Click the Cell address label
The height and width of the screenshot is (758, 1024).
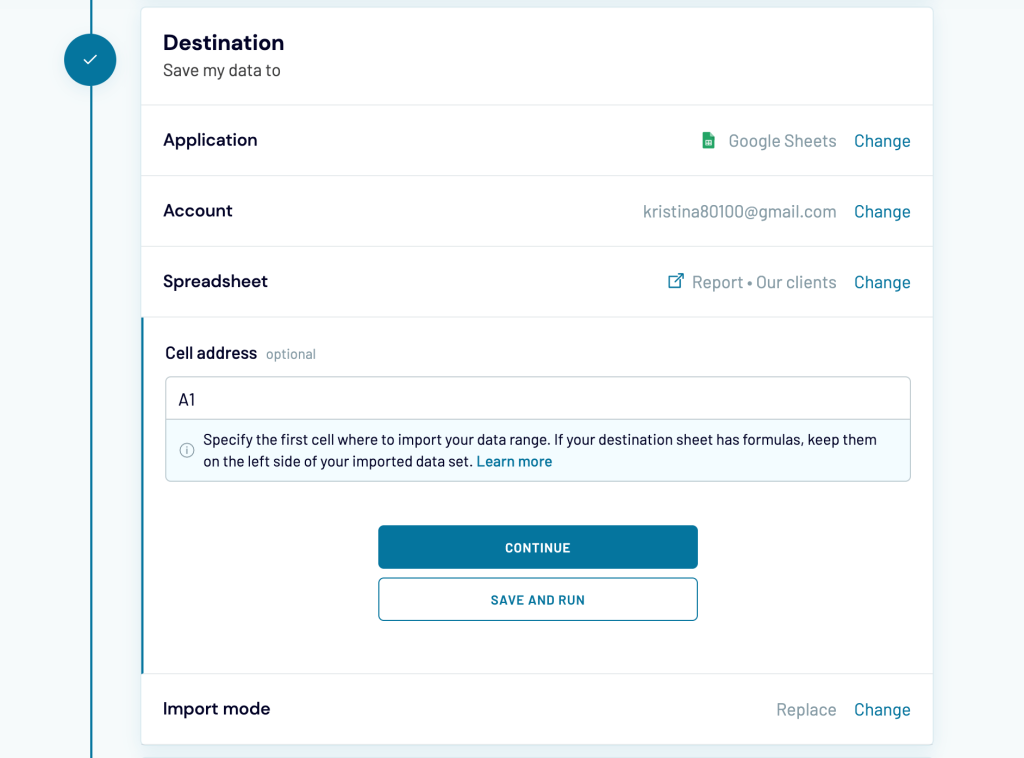[x=211, y=353]
